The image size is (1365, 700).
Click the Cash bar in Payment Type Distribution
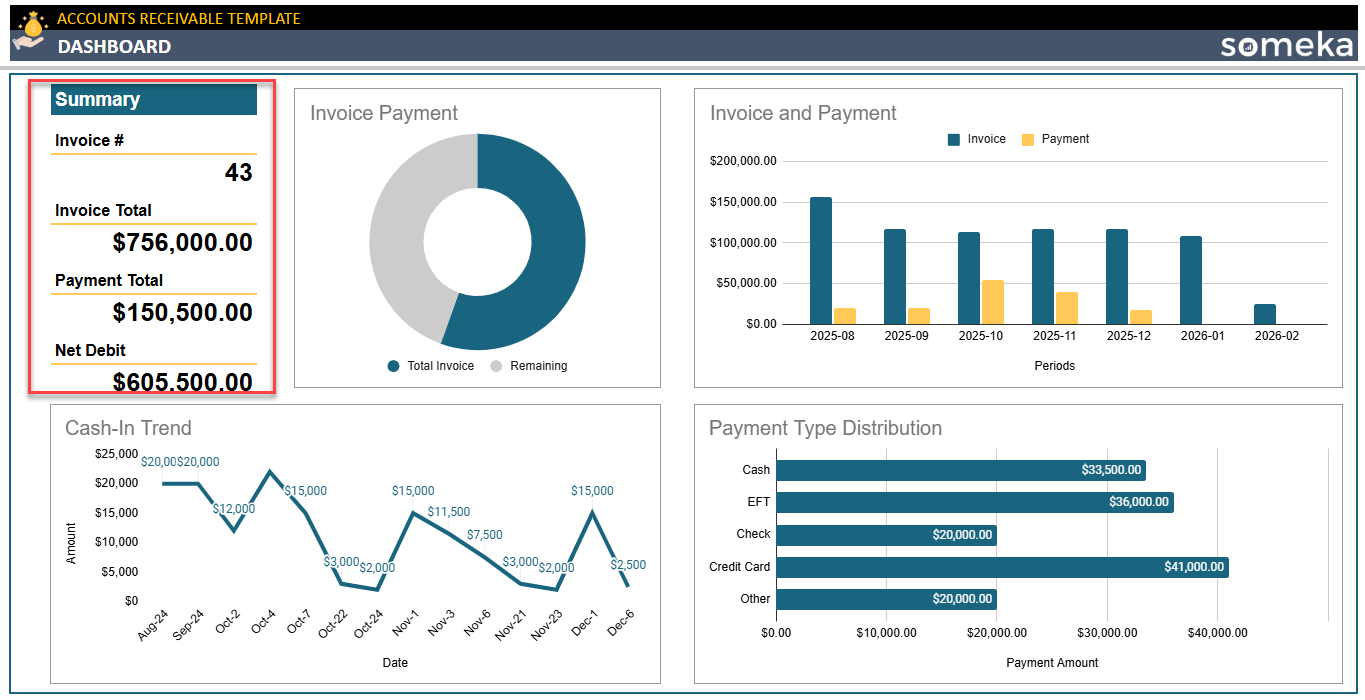coord(960,469)
